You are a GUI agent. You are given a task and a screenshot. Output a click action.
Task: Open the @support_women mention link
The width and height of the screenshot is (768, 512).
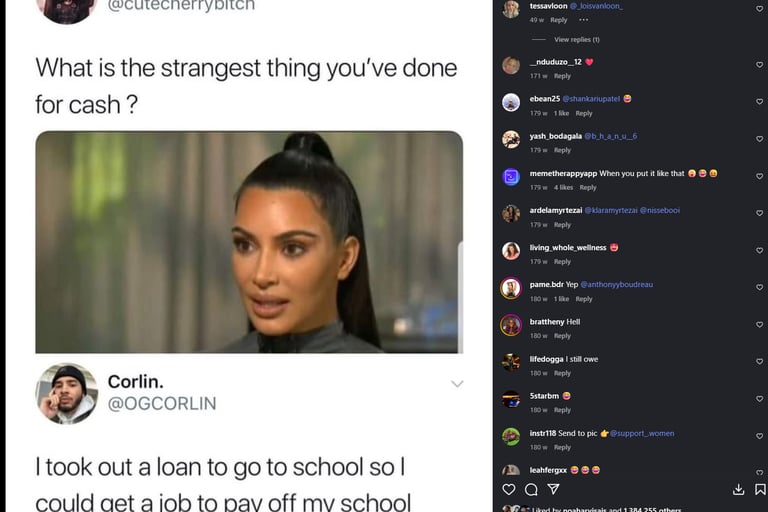pyautogui.click(x=642, y=433)
